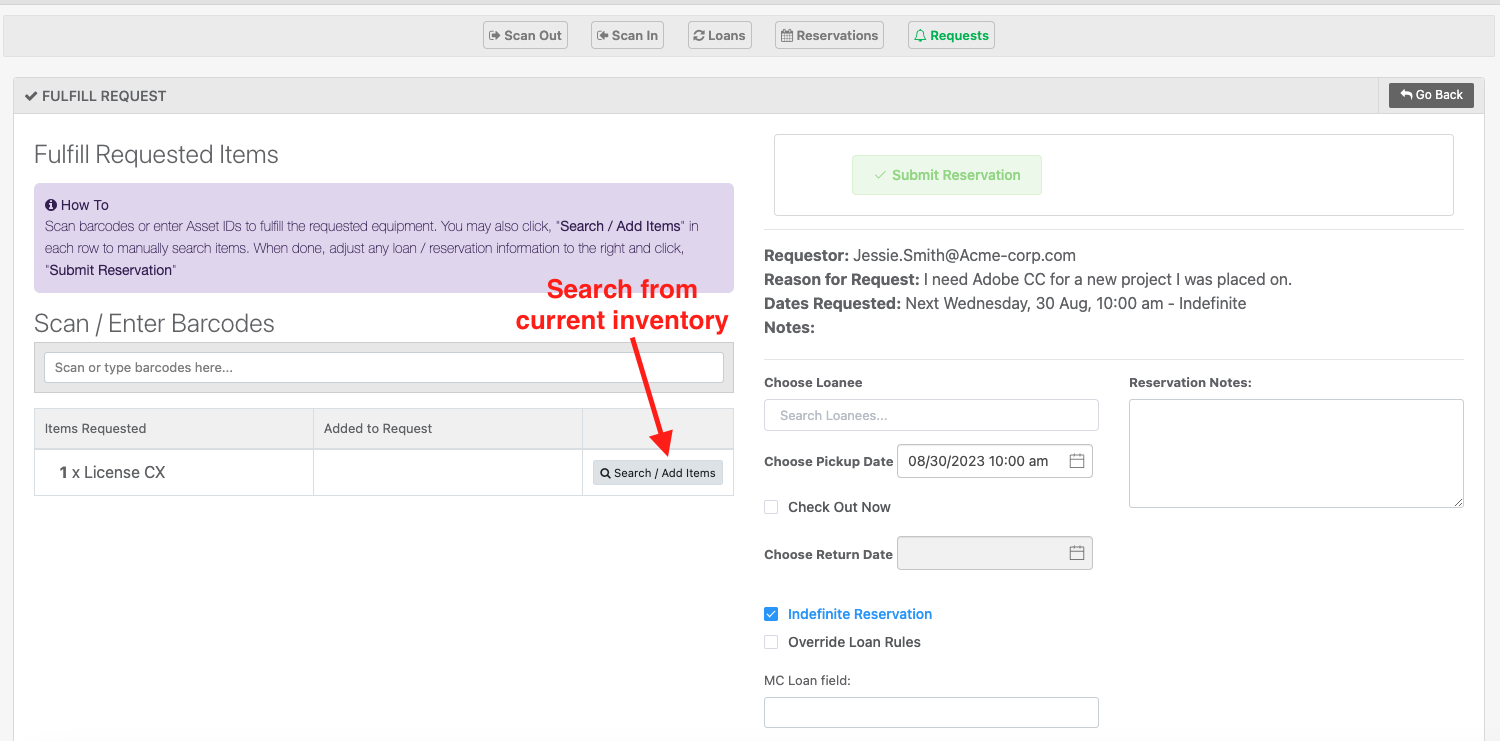Image resolution: width=1500 pixels, height=741 pixels.
Task: Click the requestor email Jessie.Smith@Acme-corp.com
Action: click(964, 255)
